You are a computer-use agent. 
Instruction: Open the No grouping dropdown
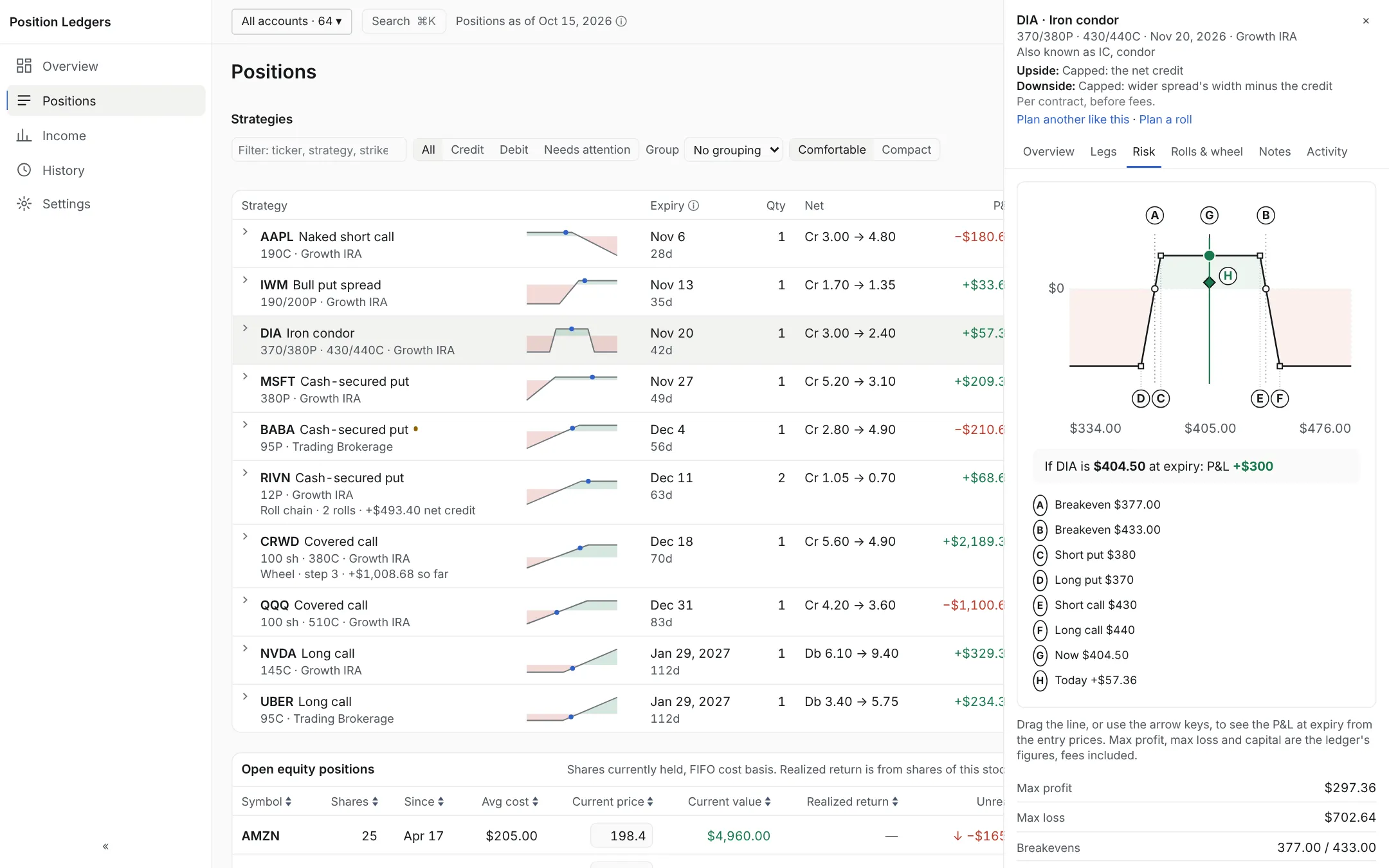coord(734,150)
